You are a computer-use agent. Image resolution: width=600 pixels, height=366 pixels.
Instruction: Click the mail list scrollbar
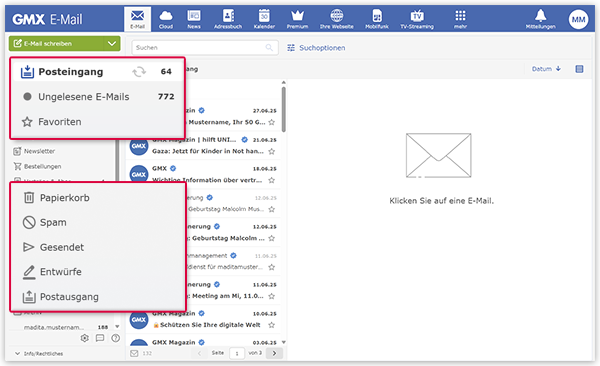284,109
